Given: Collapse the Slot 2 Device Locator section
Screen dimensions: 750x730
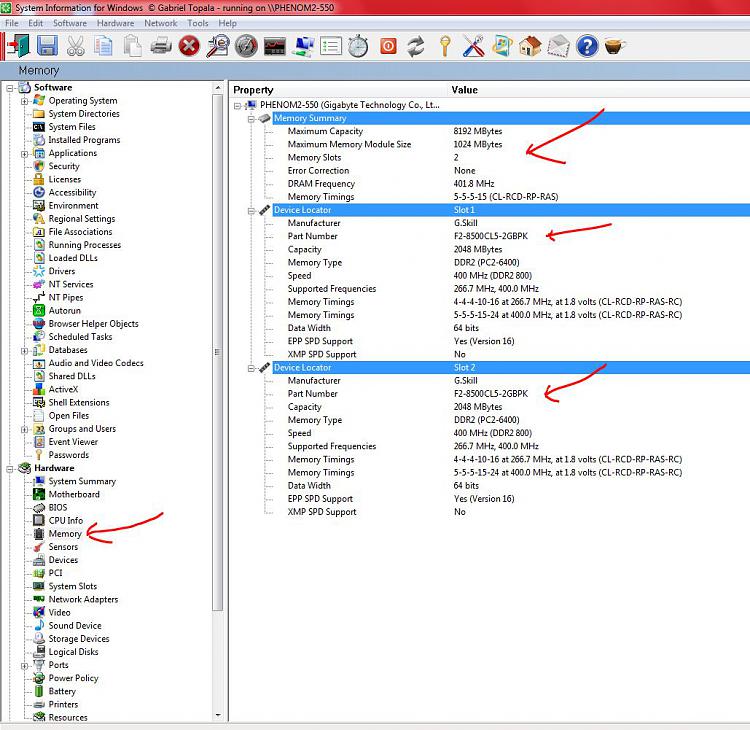Looking at the screenshot, I should (251, 368).
